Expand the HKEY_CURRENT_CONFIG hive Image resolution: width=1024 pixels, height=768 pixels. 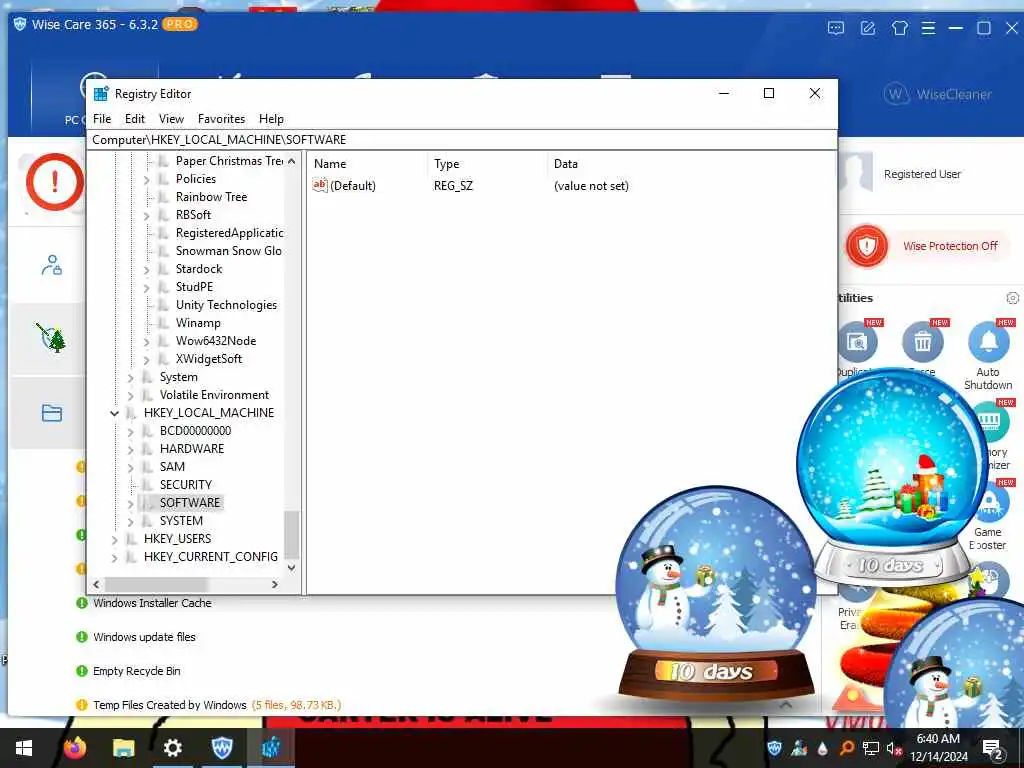(114, 558)
